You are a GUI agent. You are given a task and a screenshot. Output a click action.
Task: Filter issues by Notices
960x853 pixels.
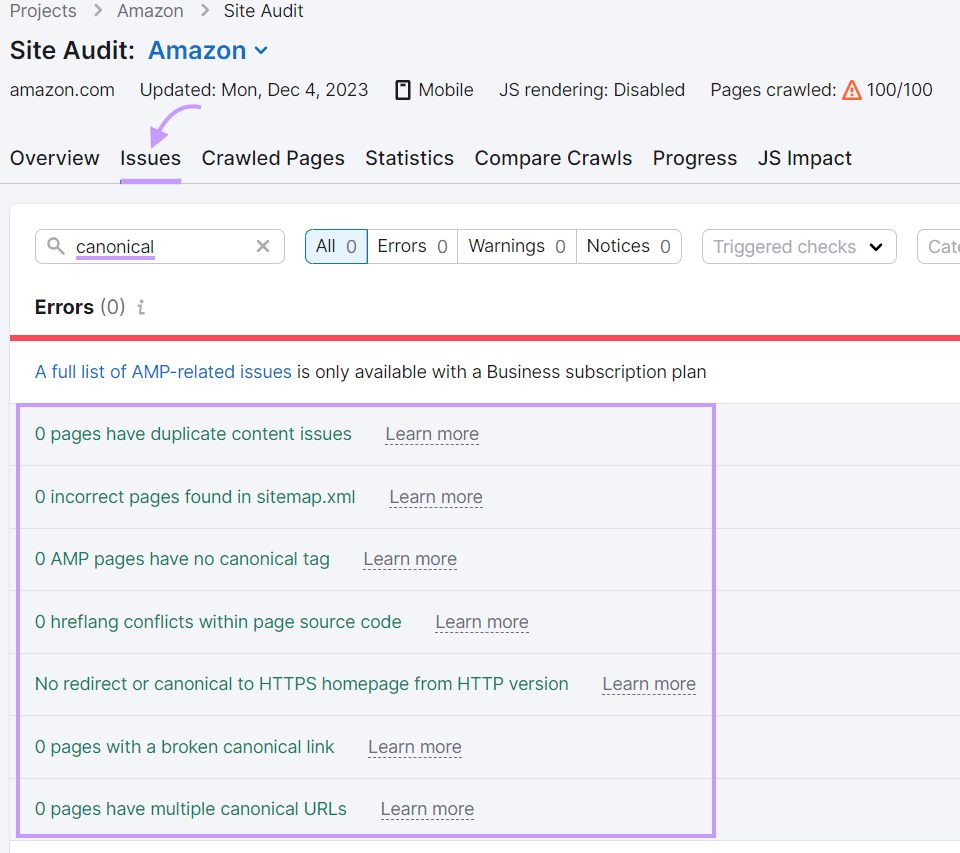(628, 246)
